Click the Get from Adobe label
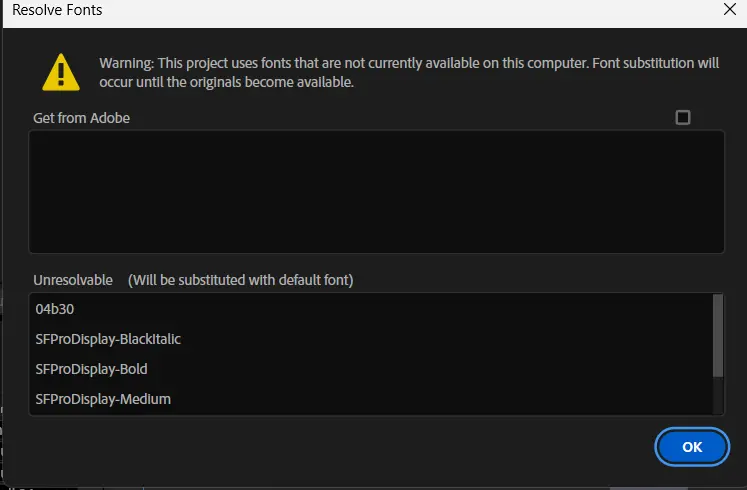747x490 pixels. tap(81, 118)
